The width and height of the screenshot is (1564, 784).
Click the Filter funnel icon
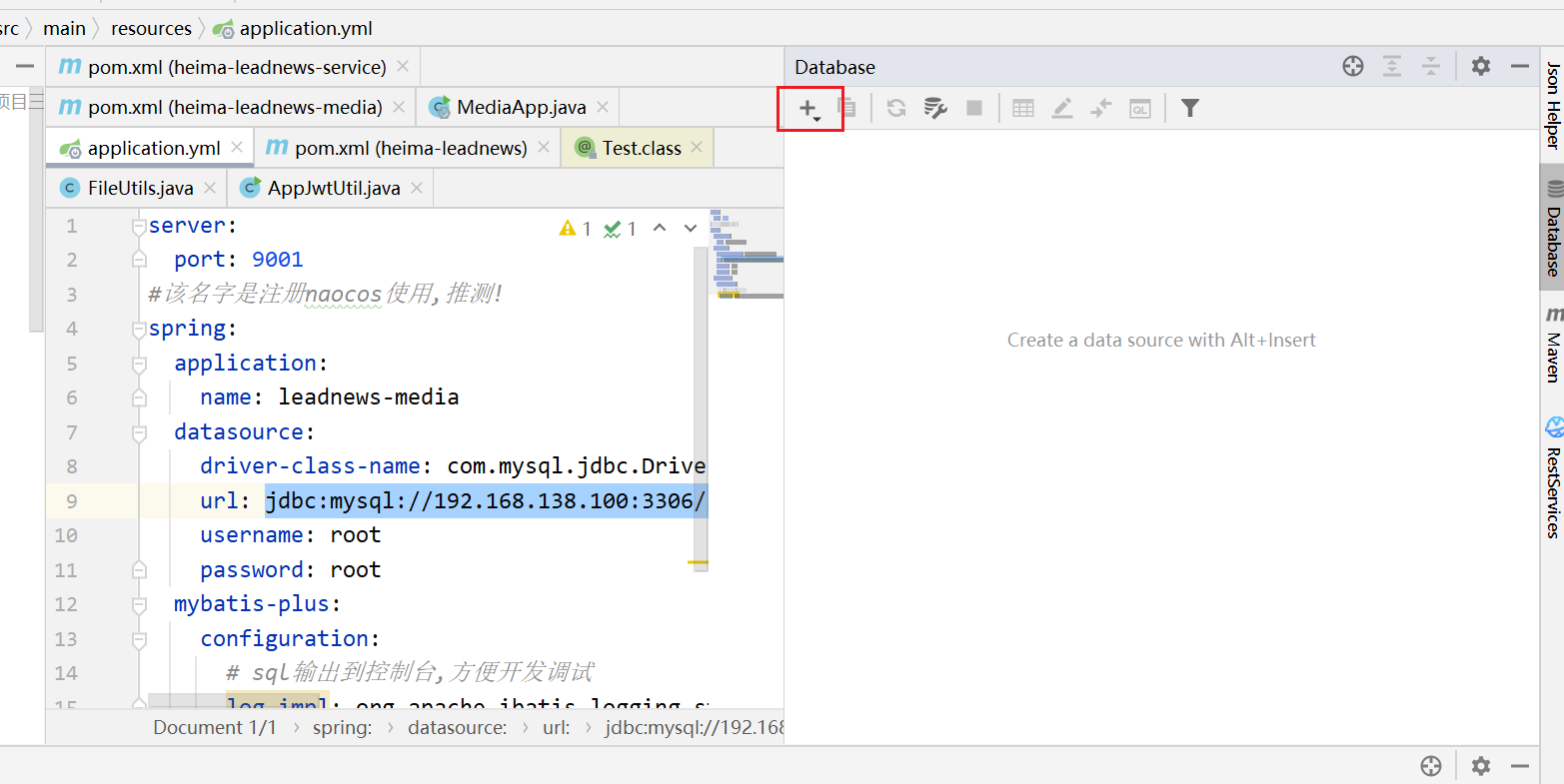coord(1189,108)
